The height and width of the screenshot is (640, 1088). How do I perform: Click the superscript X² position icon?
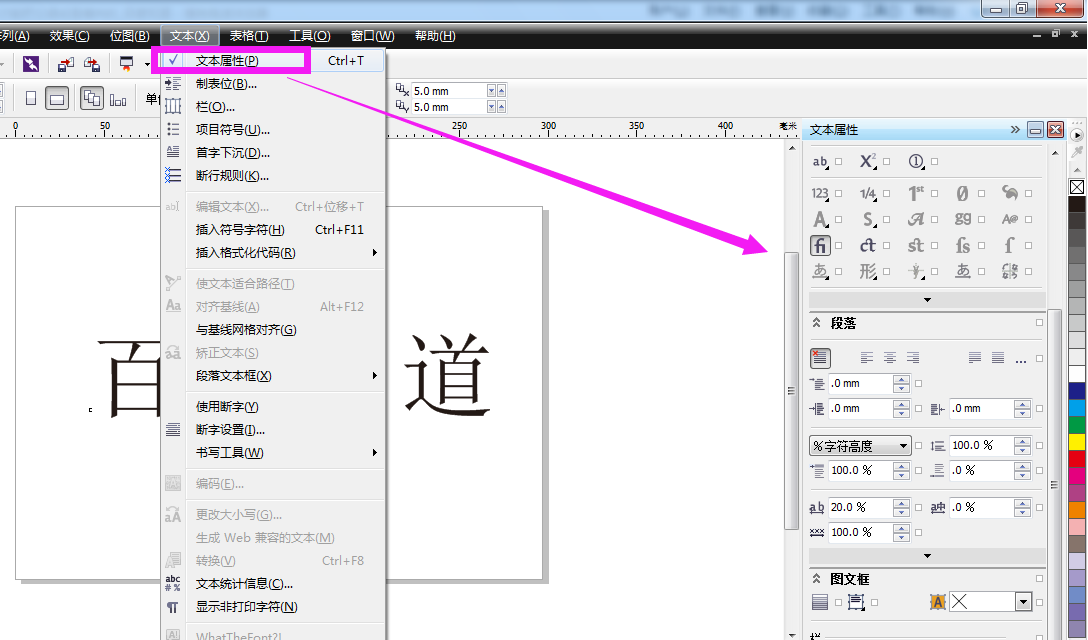click(x=867, y=161)
